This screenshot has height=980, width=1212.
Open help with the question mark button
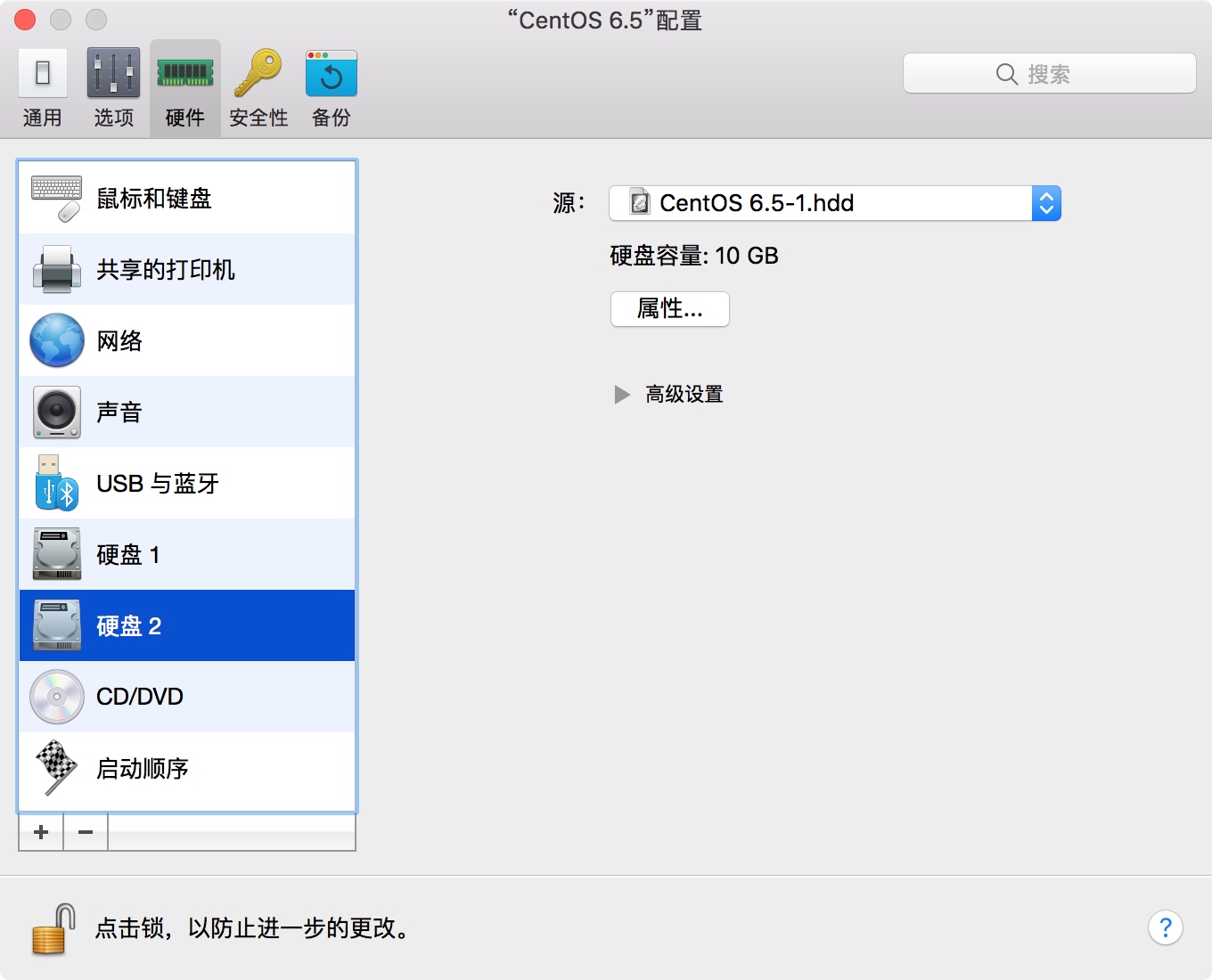click(x=1166, y=927)
